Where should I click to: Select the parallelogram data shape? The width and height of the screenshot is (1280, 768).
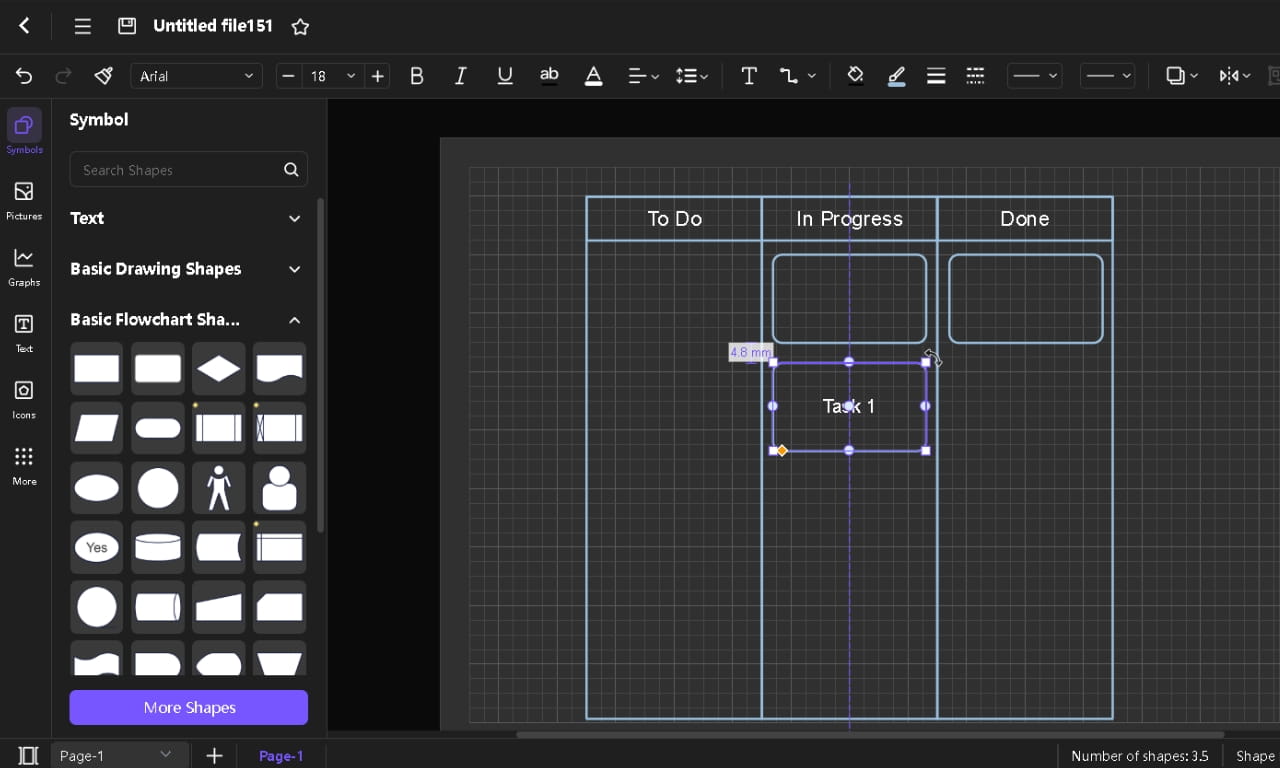(x=97, y=428)
